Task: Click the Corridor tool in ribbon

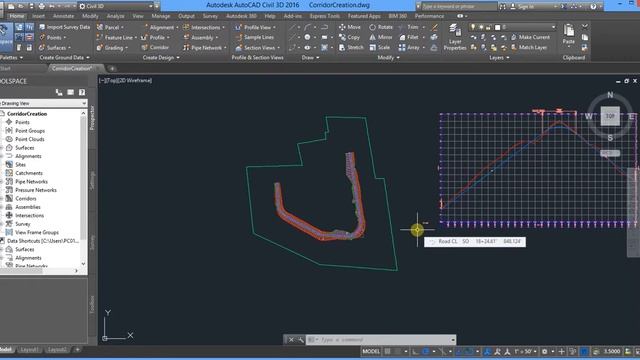Action: 155,47
